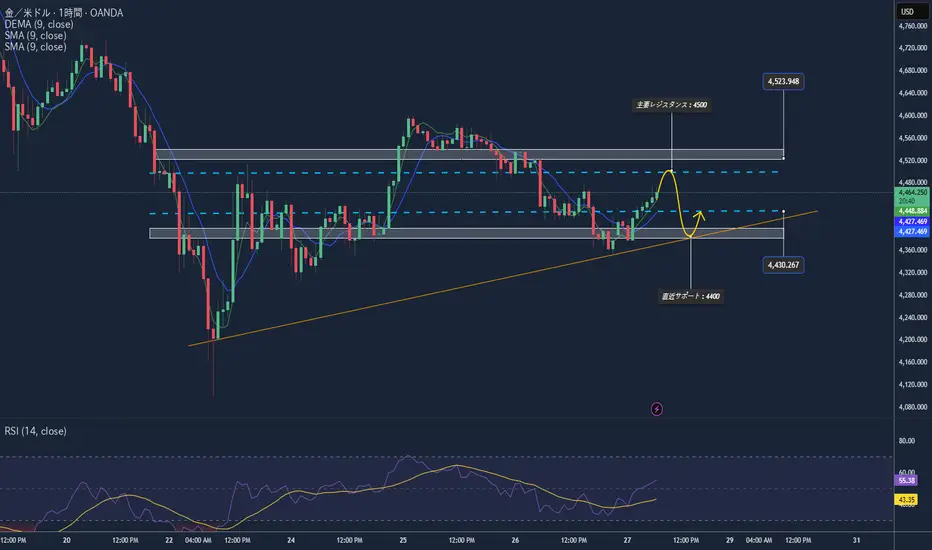Click the 4,523.948 price callout
The height and width of the screenshot is (550, 932).
[783, 81]
